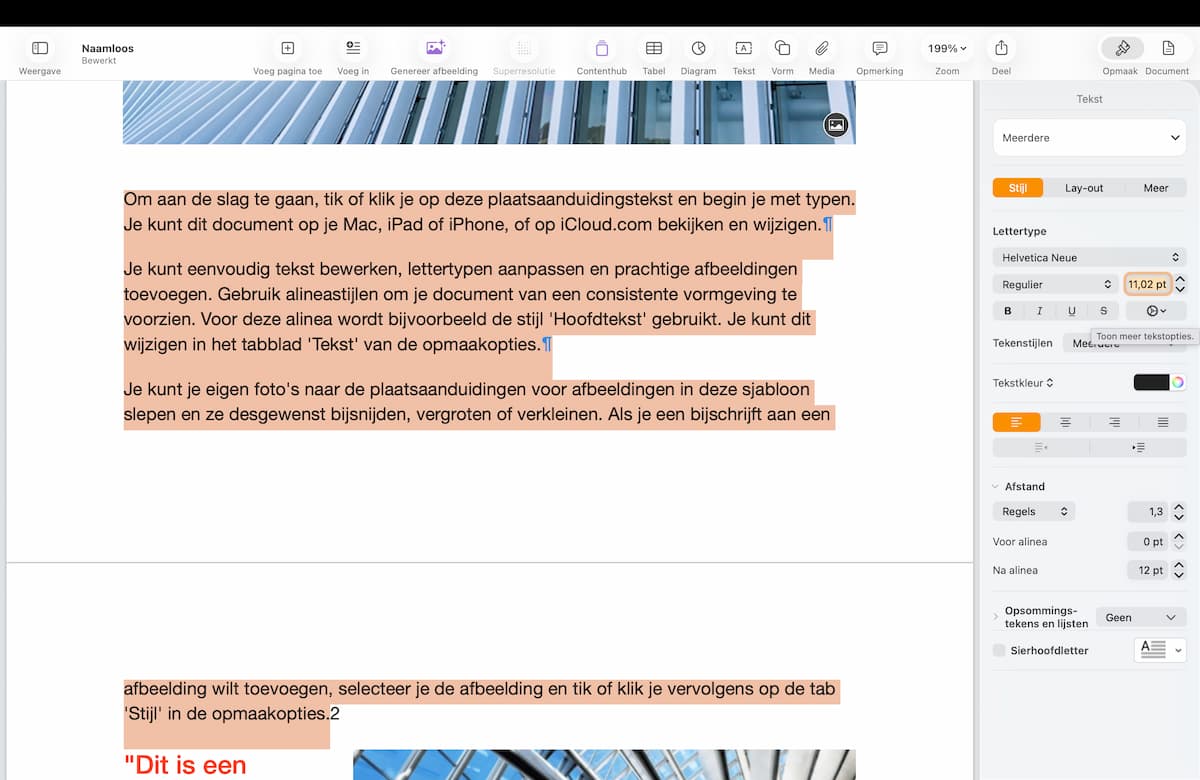Insert a Diagram from the toolbar
This screenshot has width=1200, height=780.
click(x=698, y=48)
